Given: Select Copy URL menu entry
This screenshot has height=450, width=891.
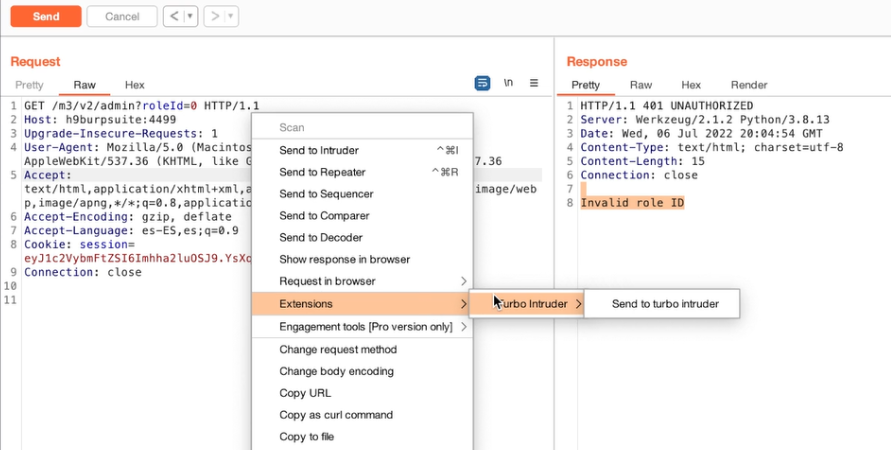Looking at the screenshot, I should coord(362,393).
